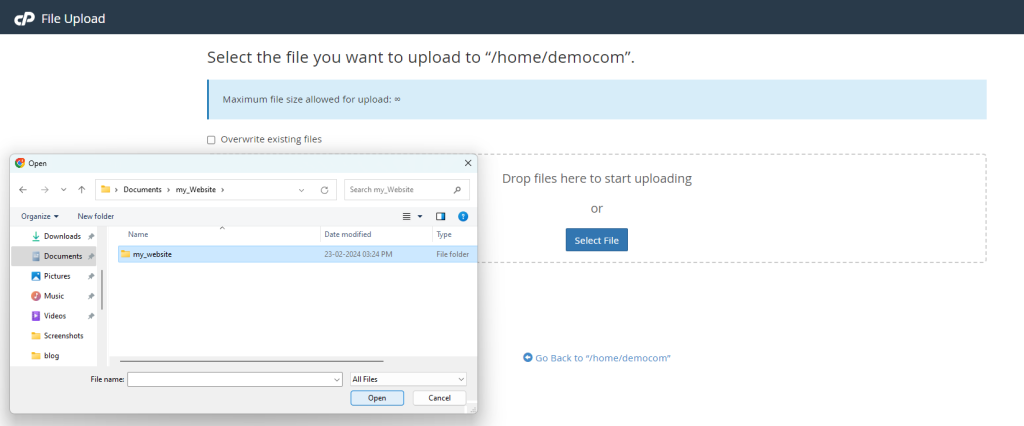Screen dimensions: 1024x426
Task: Click the cPanel logo in header
Action: coord(24,19)
